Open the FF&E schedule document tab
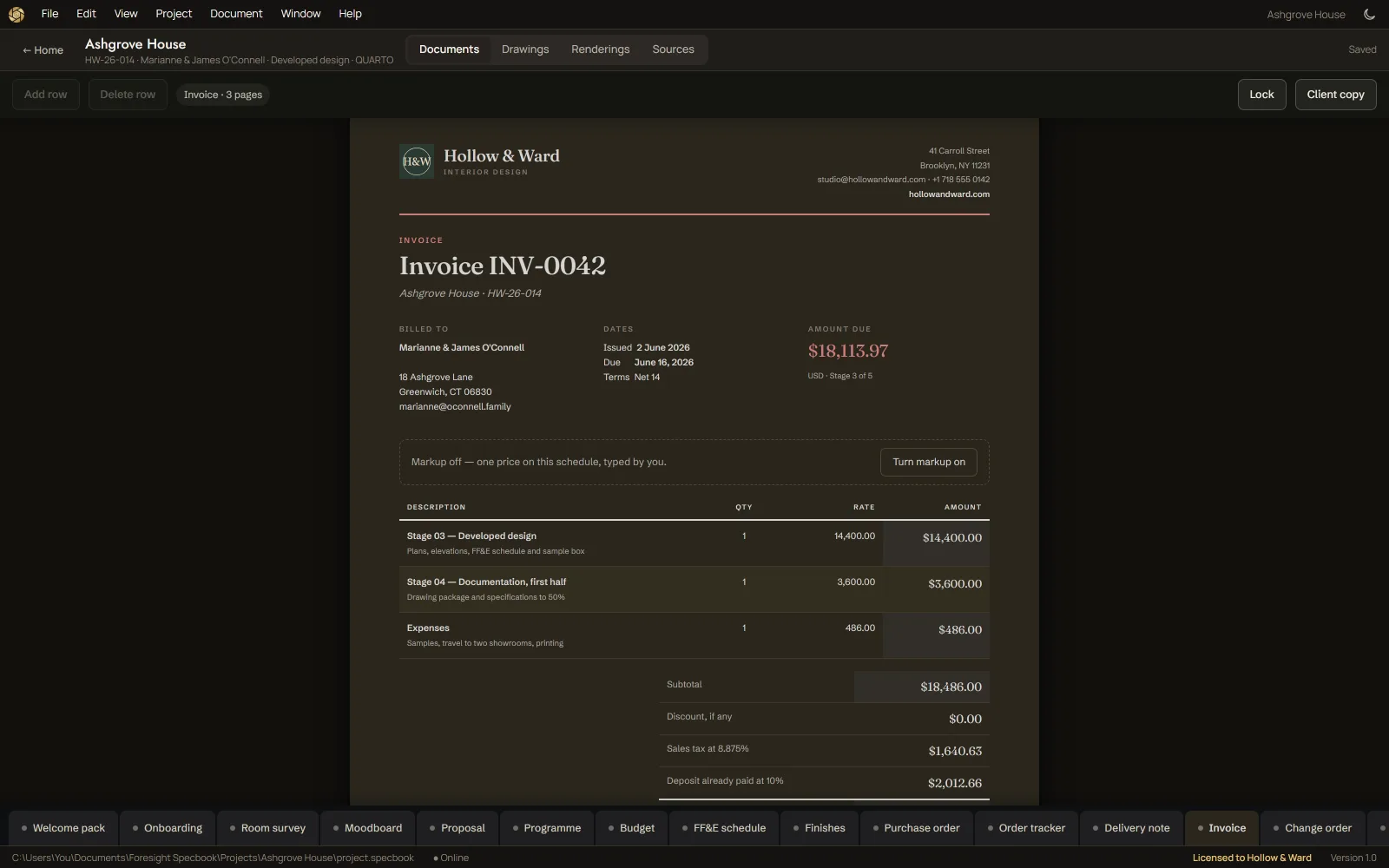Image resolution: width=1389 pixels, height=868 pixels. pyautogui.click(x=724, y=828)
